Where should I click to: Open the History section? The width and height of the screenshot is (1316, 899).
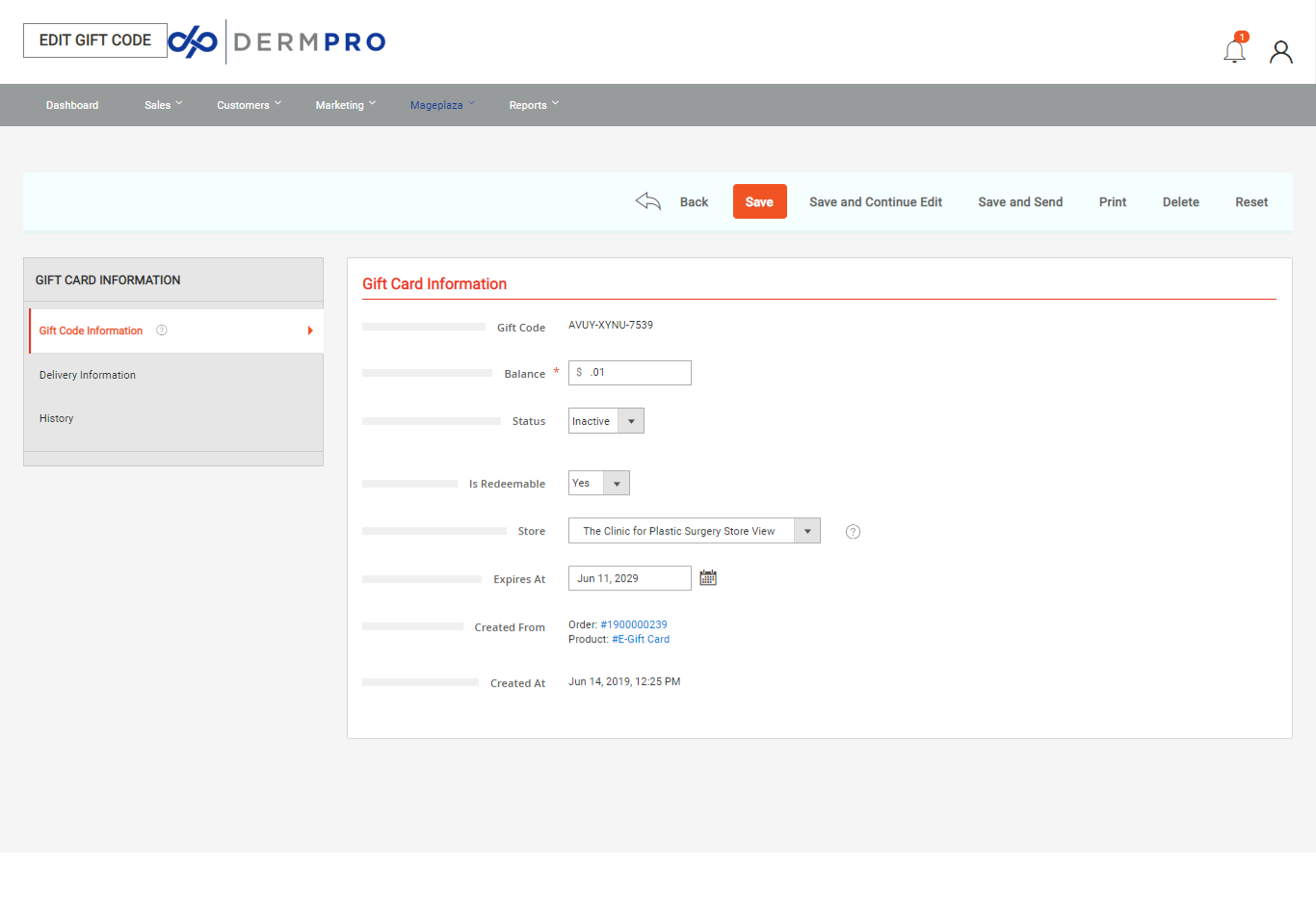(x=56, y=417)
